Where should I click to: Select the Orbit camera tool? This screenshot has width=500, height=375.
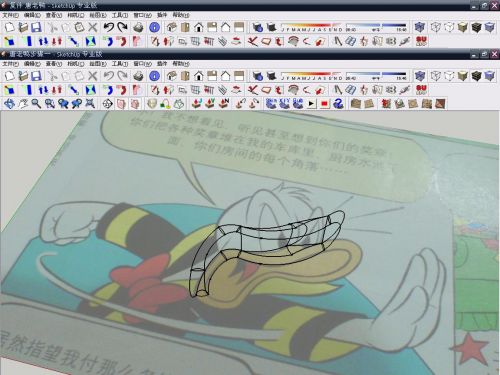9,104
